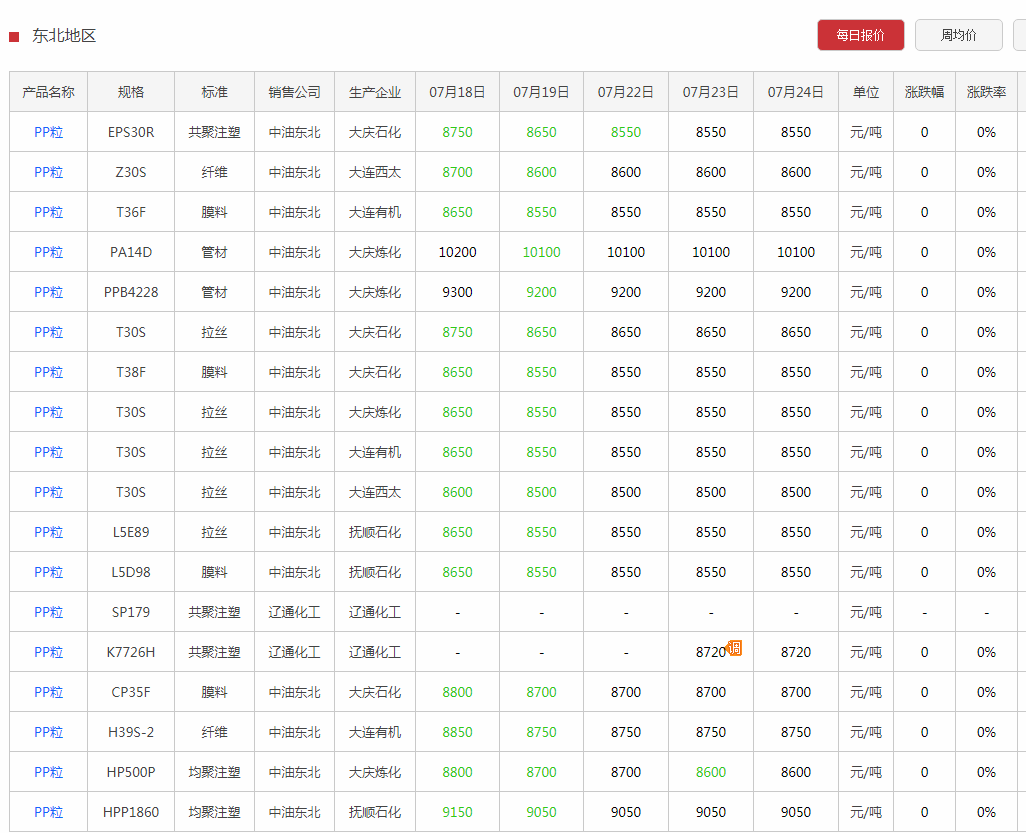Open PP粒 link in CP35F row
This screenshot has height=833, width=1026.
[x=48, y=692]
